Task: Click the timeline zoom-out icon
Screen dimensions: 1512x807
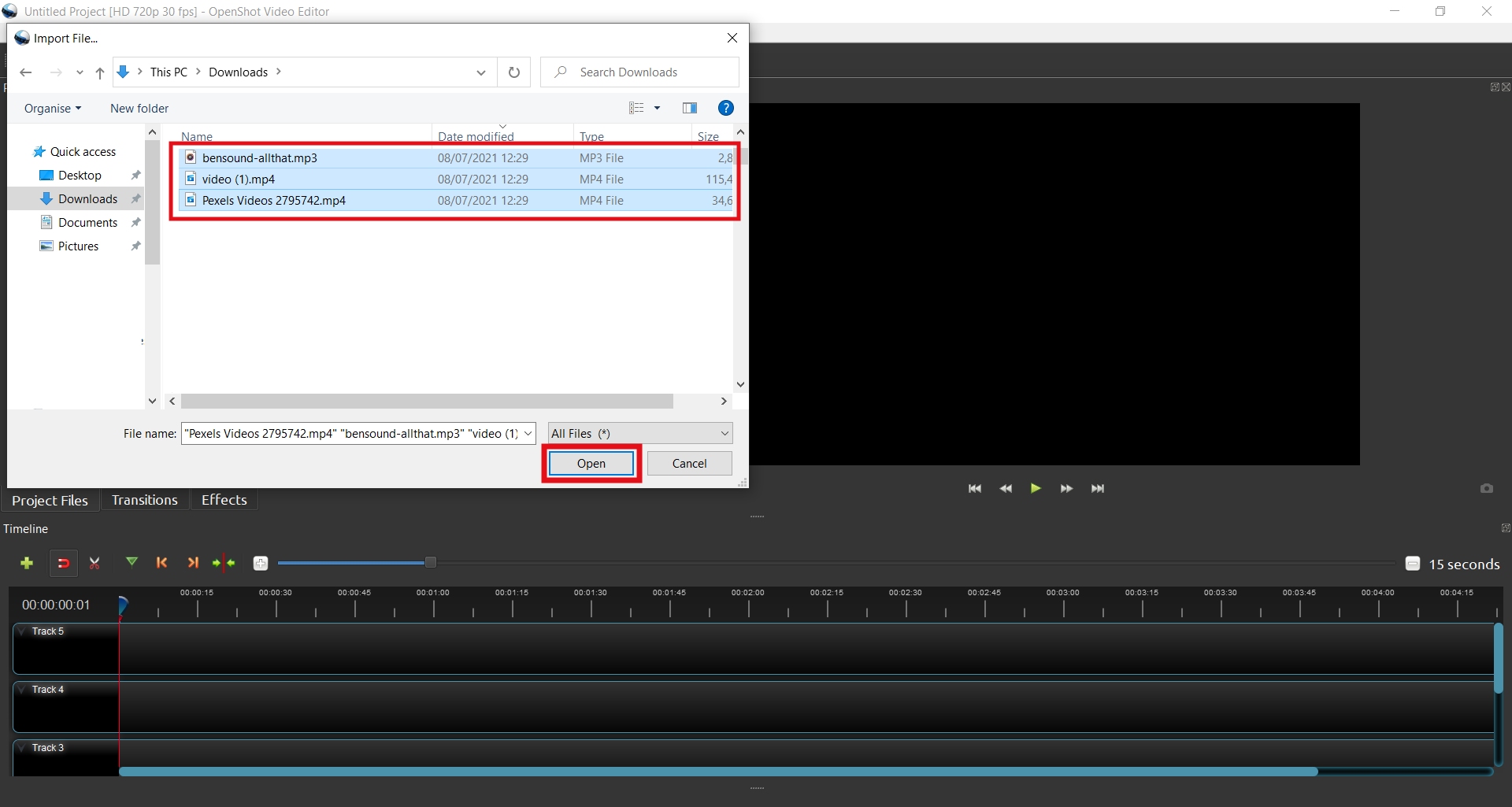Action: point(1413,564)
